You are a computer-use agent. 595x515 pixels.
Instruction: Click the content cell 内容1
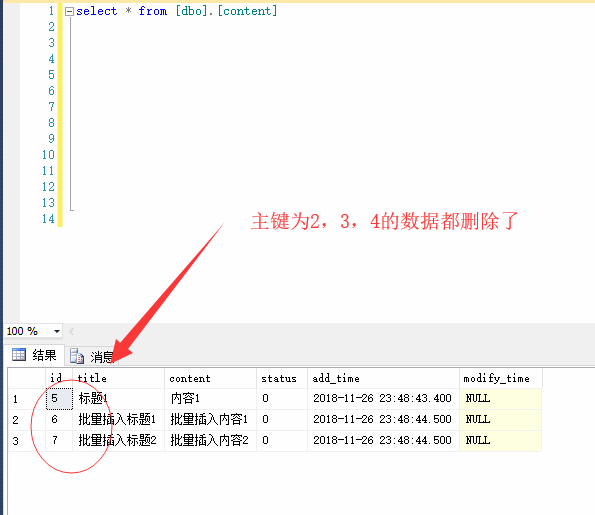tap(211, 398)
